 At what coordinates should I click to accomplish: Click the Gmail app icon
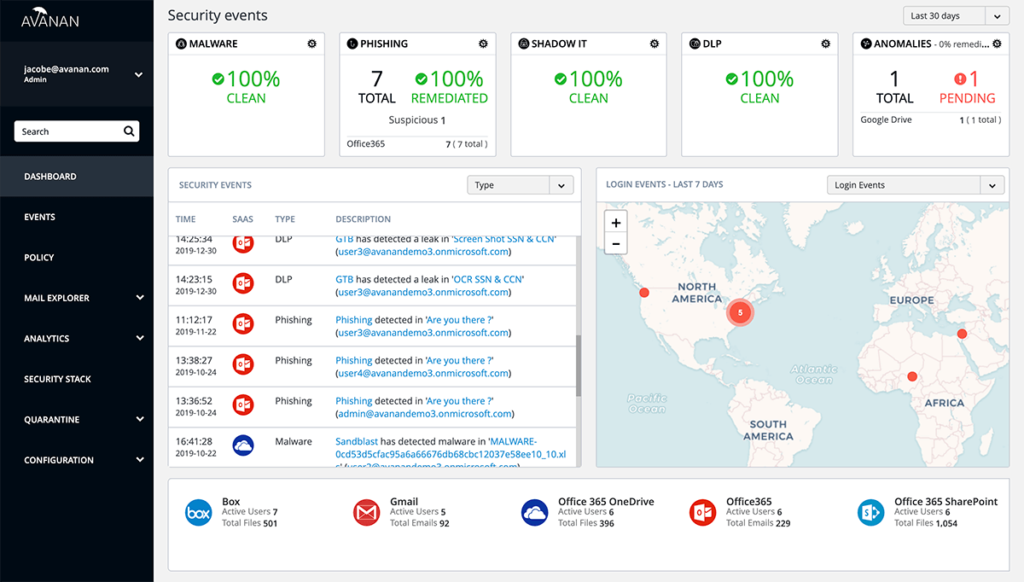pos(366,513)
